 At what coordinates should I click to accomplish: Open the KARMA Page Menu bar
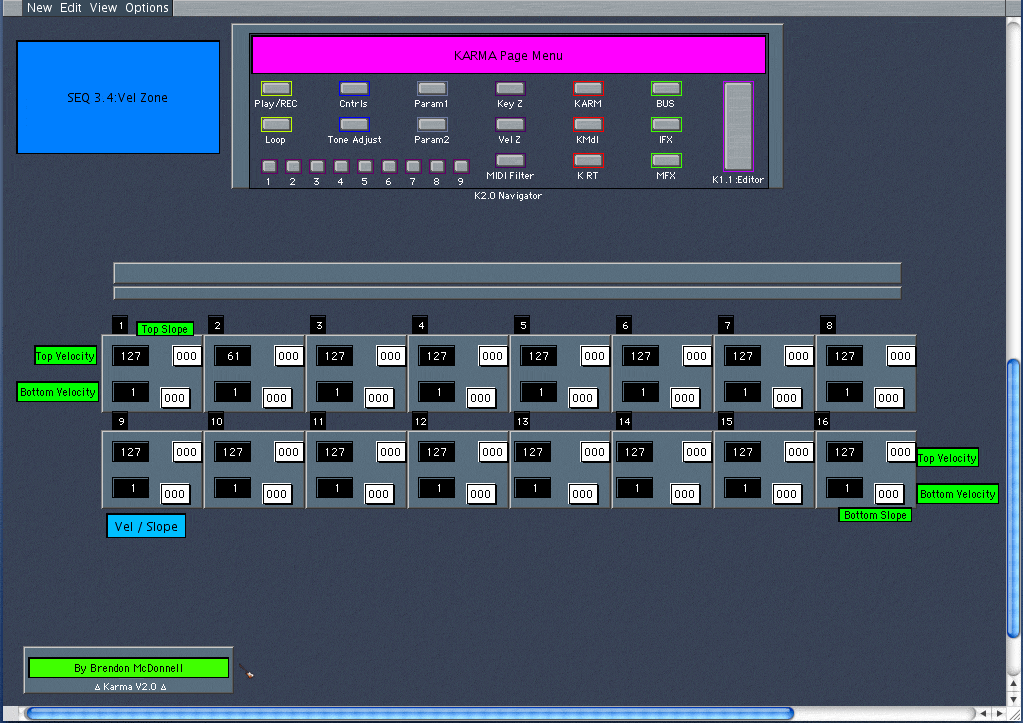coord(508,56)
